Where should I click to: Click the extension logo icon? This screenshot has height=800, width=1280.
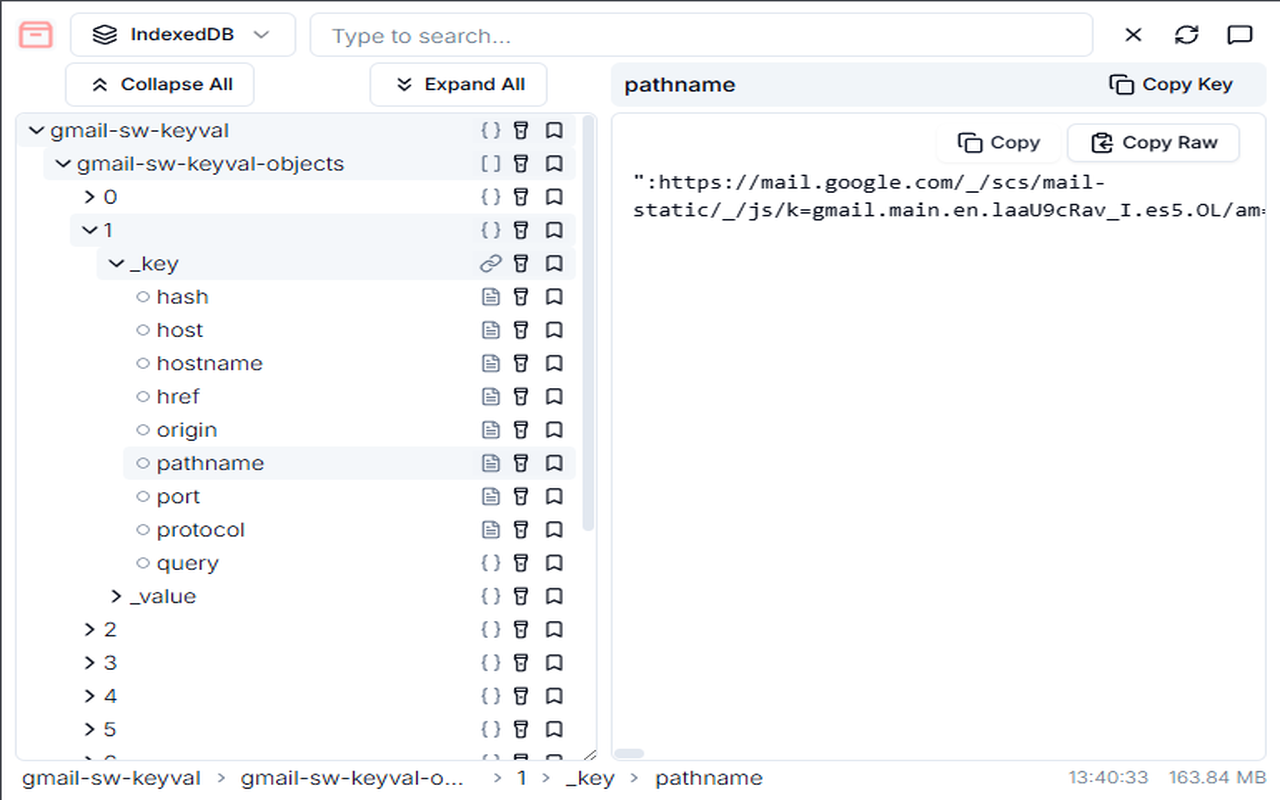(35, 34)
